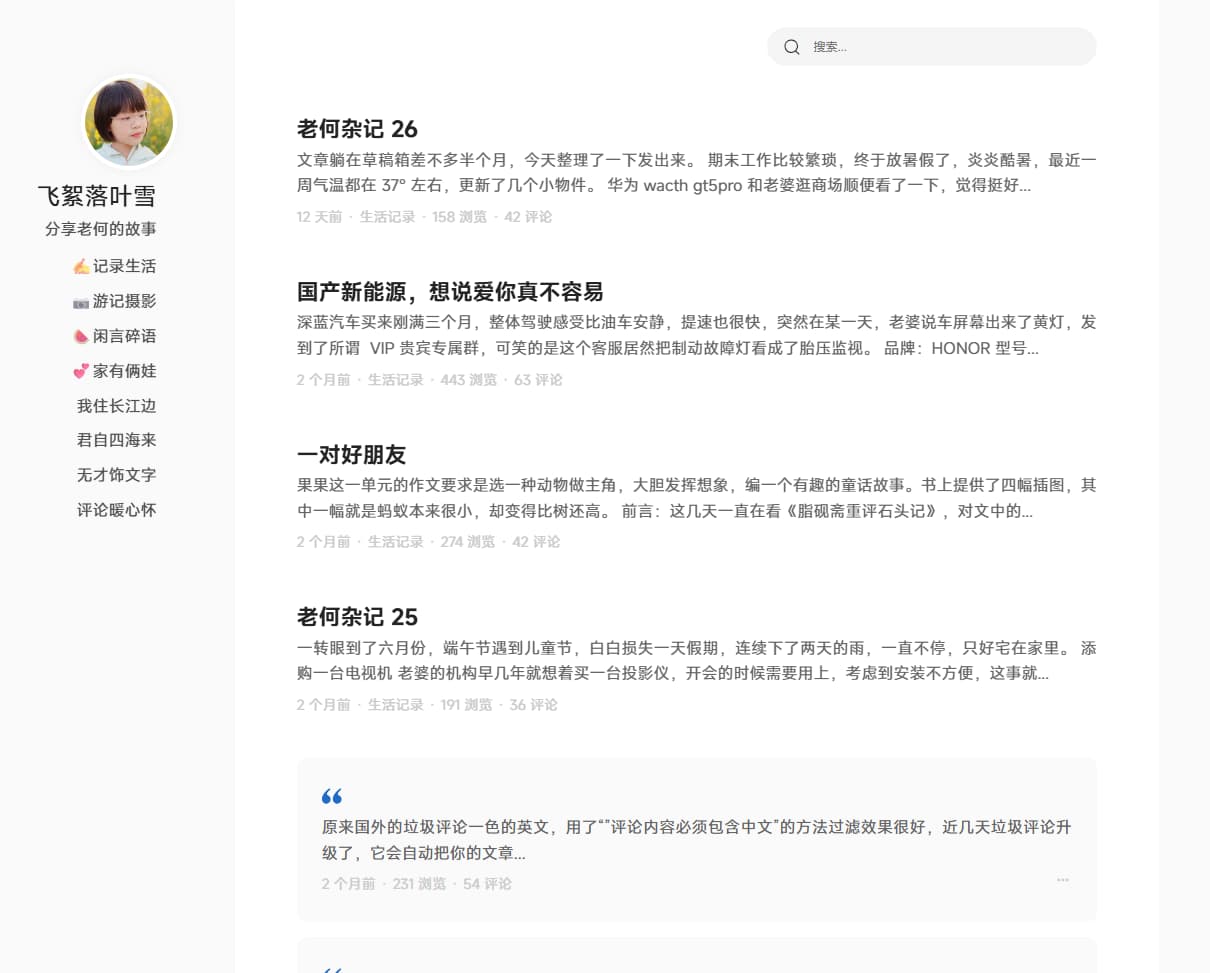Click the blue quotation mark icon in the first quote card
This screenshot has width=1210, height=973.
click(332, 797)
